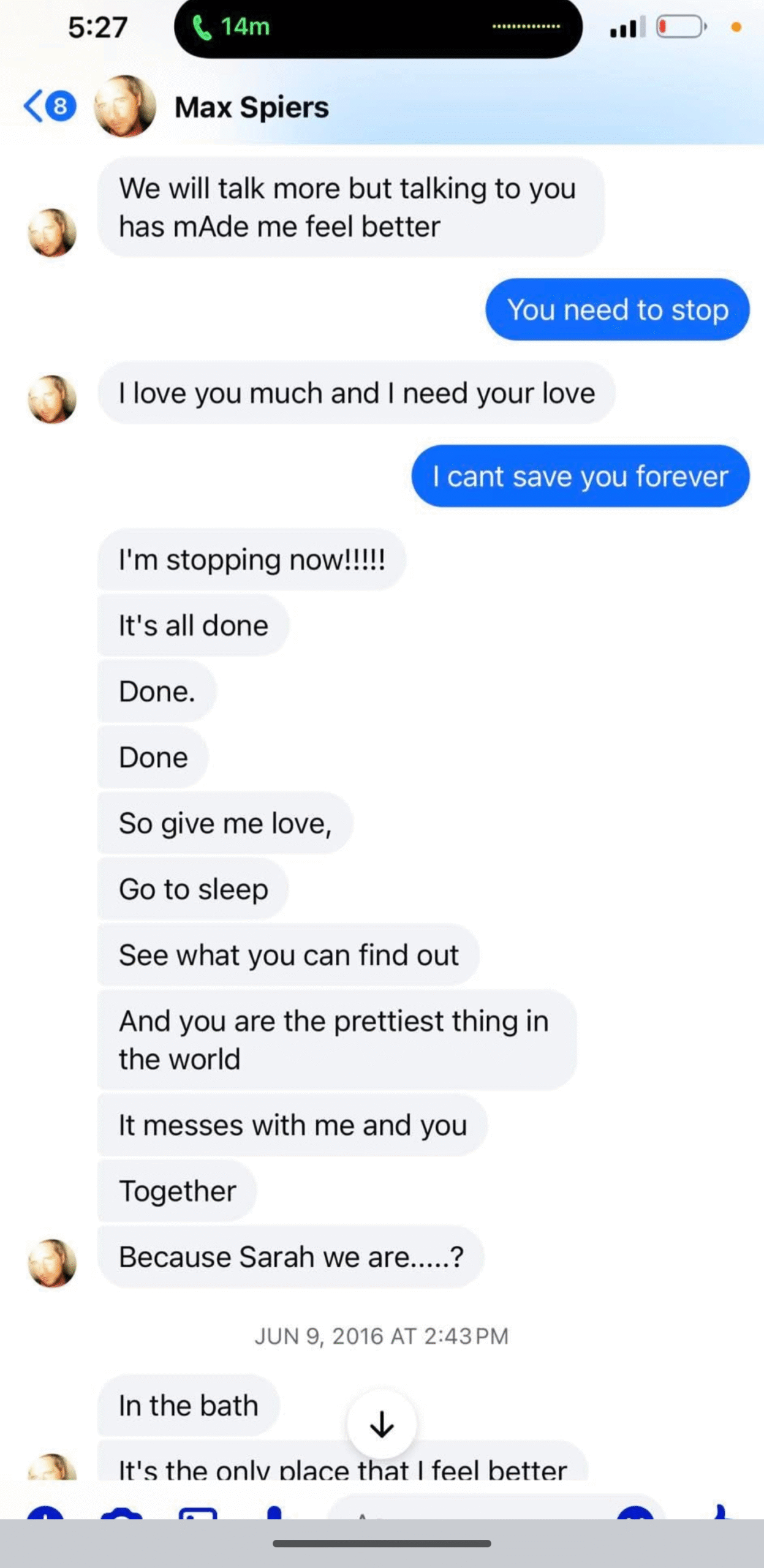Tap the microphone voice message icon

(274, 1512)
